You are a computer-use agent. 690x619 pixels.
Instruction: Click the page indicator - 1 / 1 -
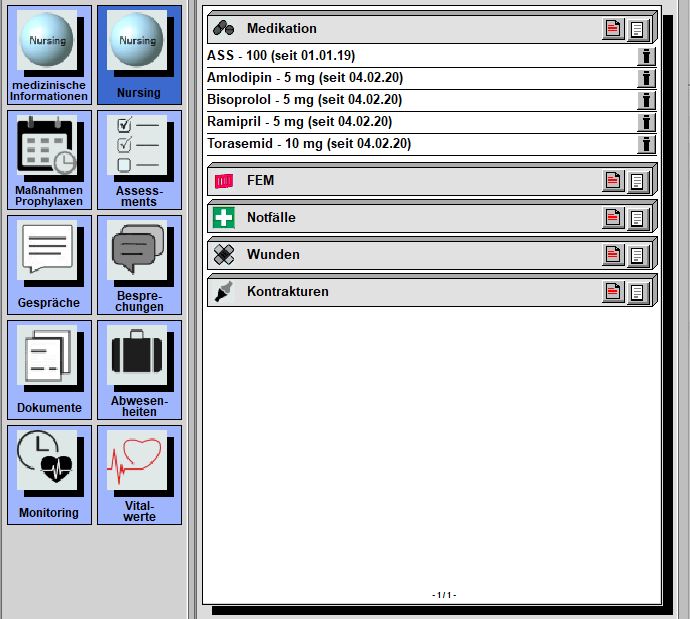(x=444, y=595)
